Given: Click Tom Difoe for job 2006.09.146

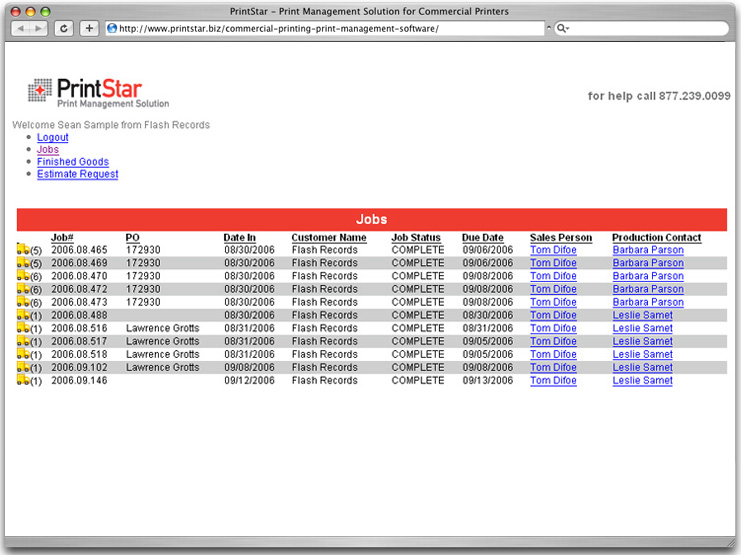Looking at the screenshot, I should tap(553, 381).
